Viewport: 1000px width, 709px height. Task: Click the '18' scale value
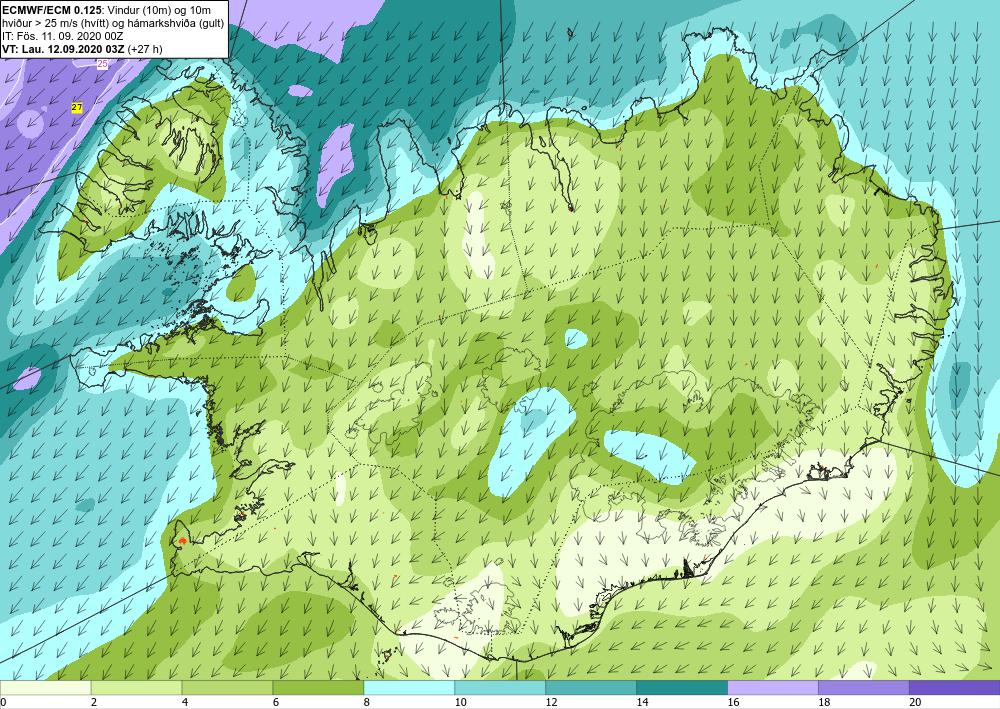[x=824, y=702]
